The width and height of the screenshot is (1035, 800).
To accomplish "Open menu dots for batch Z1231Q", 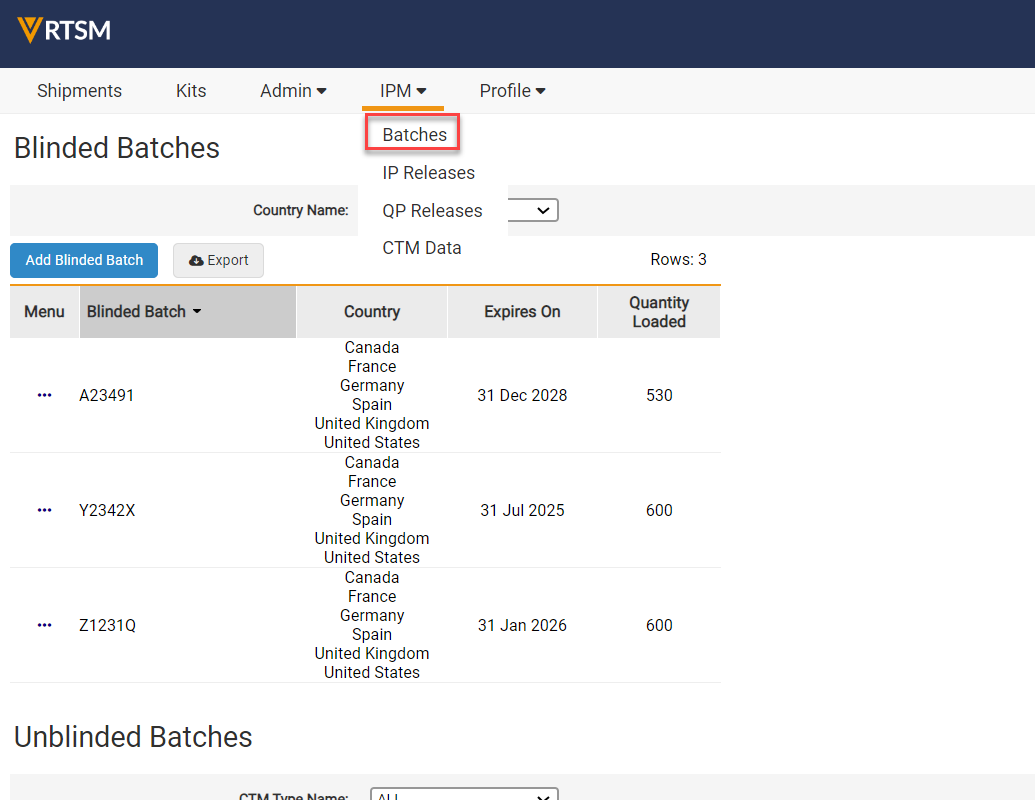I will pyautogui.click(x=44, y=625).
